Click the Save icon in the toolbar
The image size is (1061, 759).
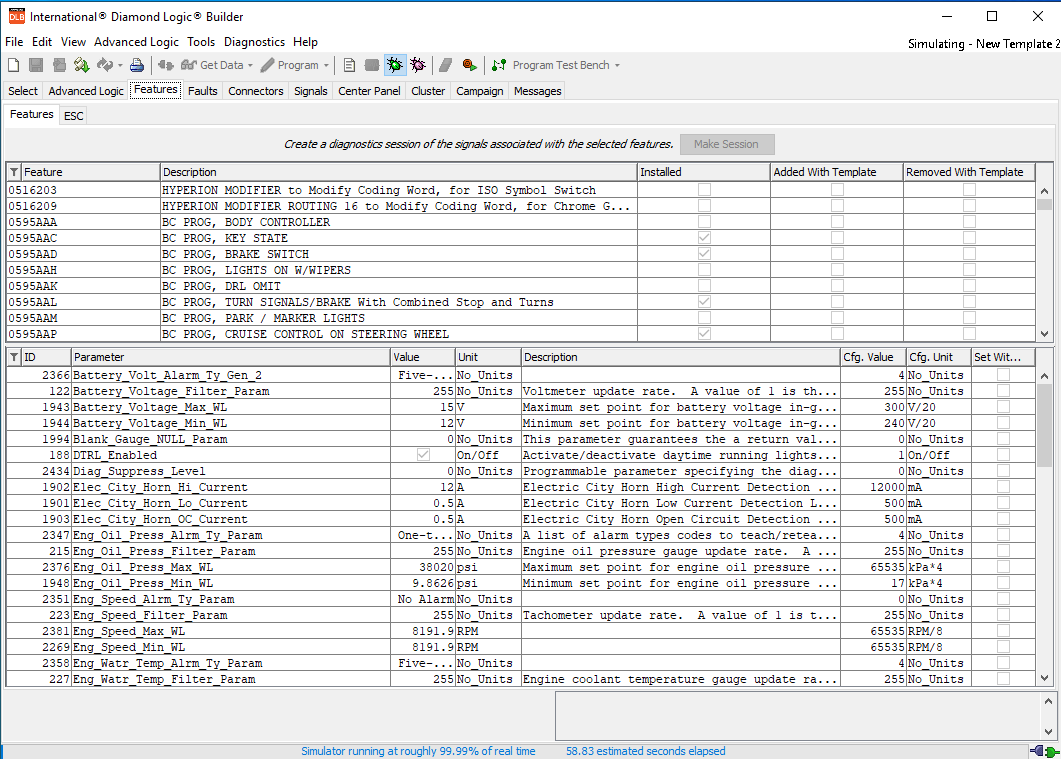tap(36, 65)
